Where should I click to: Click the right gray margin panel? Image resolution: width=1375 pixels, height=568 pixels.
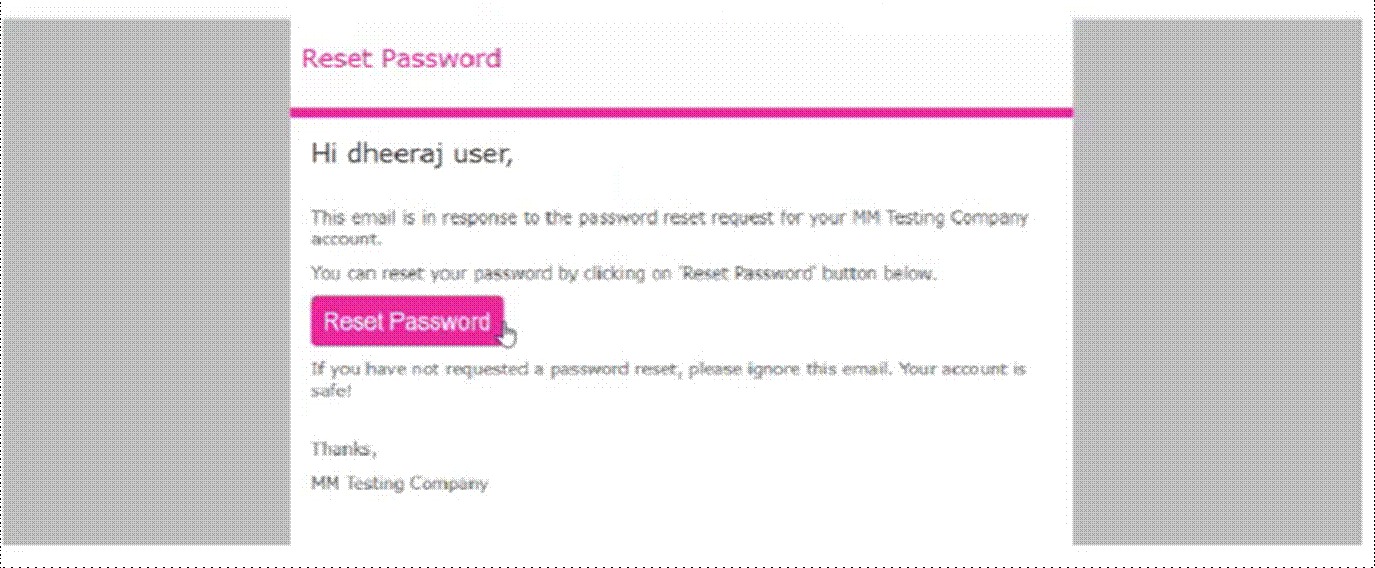[1216, 280]
